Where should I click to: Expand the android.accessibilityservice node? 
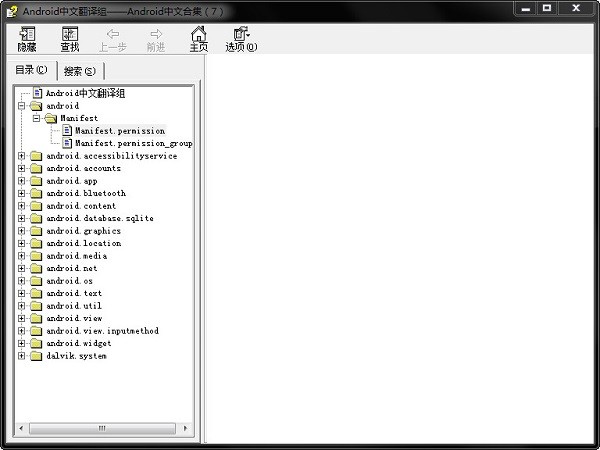[x=21, y=156]
